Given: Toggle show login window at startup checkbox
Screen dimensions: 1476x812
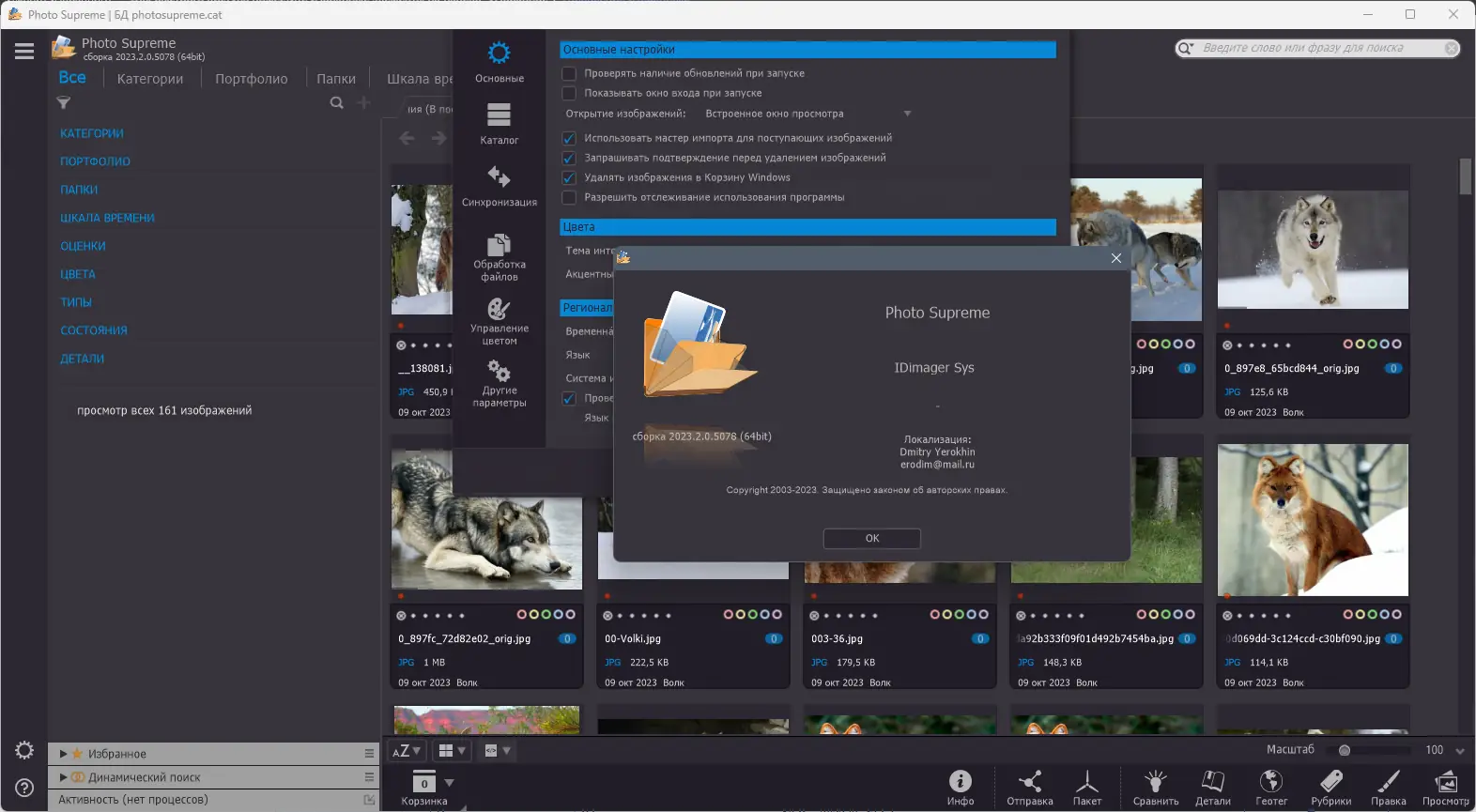Looking at the screenshot, I should coord(569,93).
